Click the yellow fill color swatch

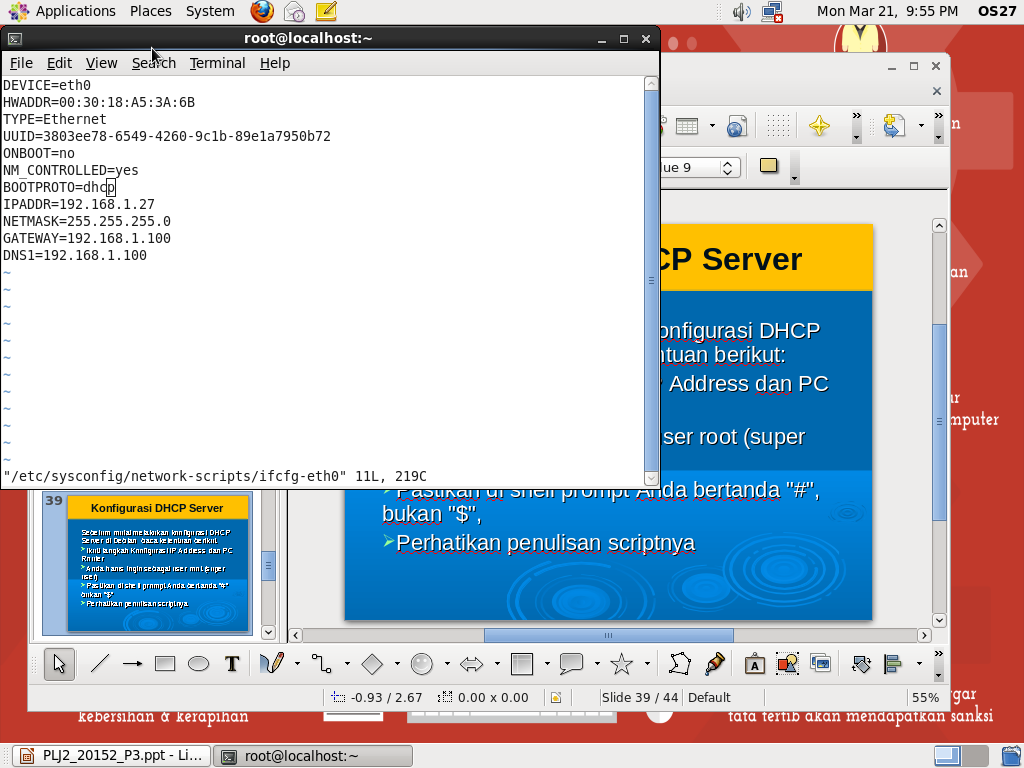[x=768, y=165]
